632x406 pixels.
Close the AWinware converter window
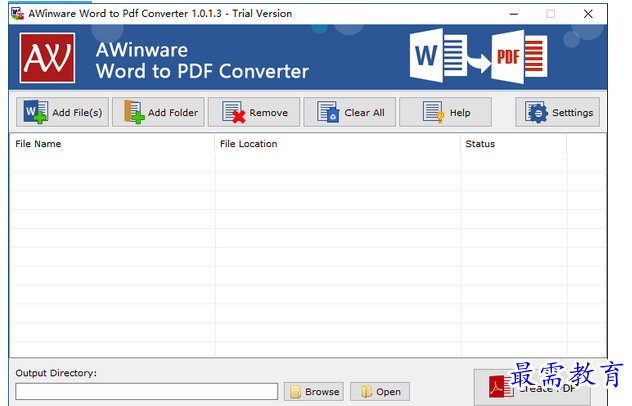(x=588, y=14)
